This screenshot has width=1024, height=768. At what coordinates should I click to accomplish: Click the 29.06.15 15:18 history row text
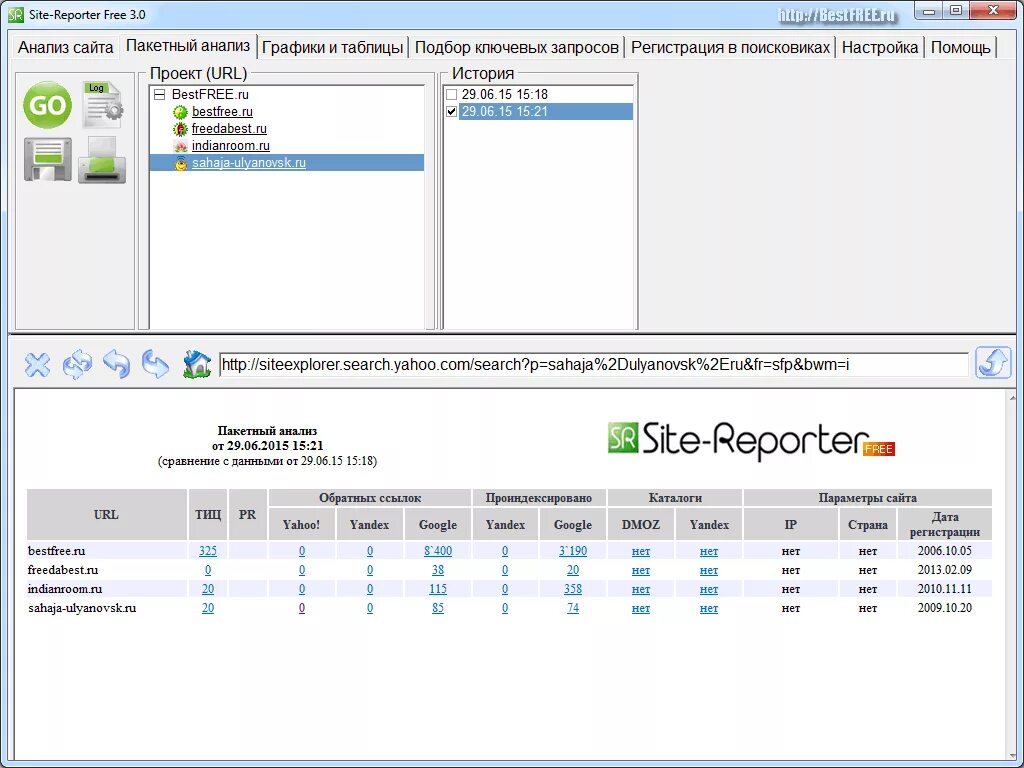point(504,95)
